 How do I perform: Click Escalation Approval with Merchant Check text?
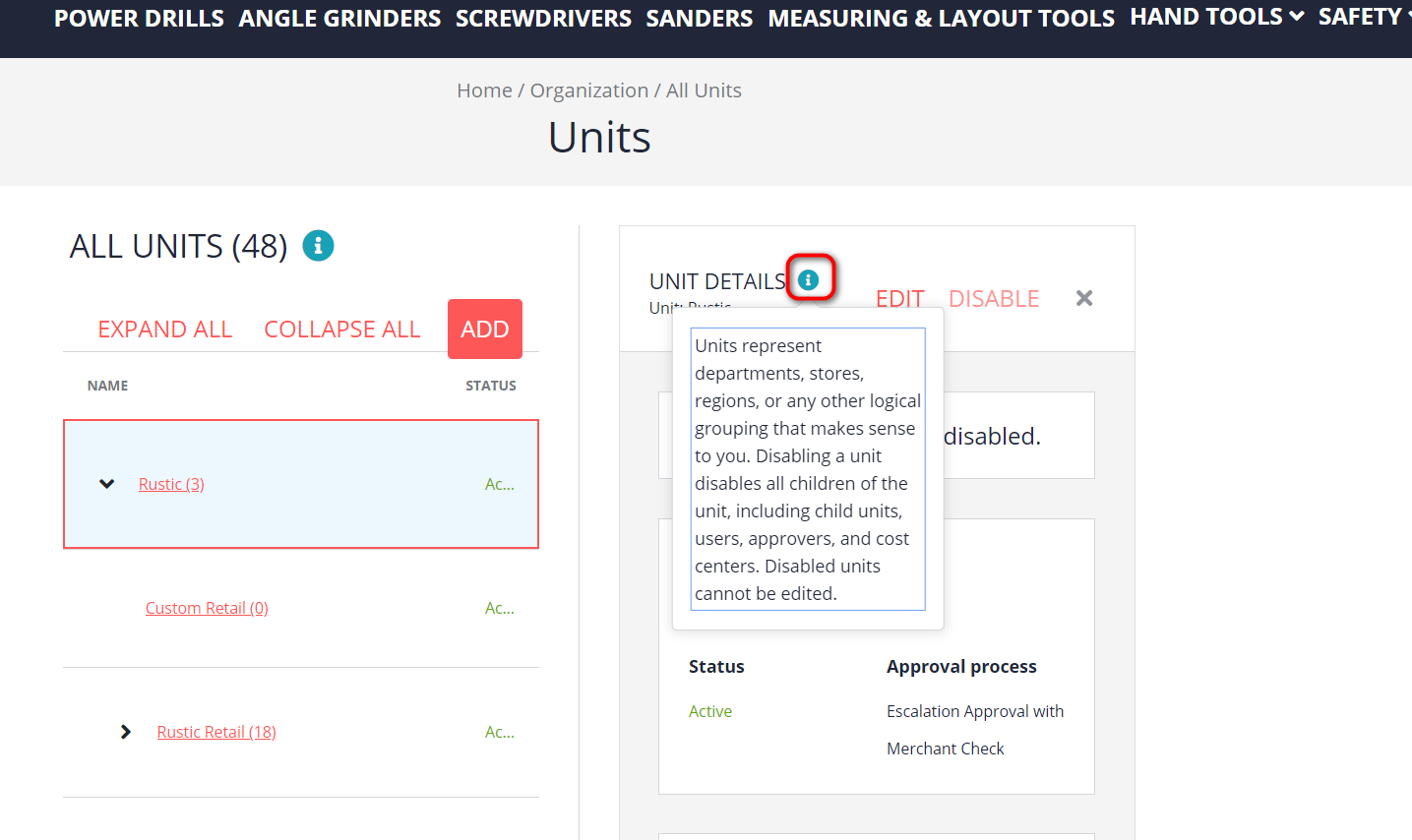click(975, 730)
